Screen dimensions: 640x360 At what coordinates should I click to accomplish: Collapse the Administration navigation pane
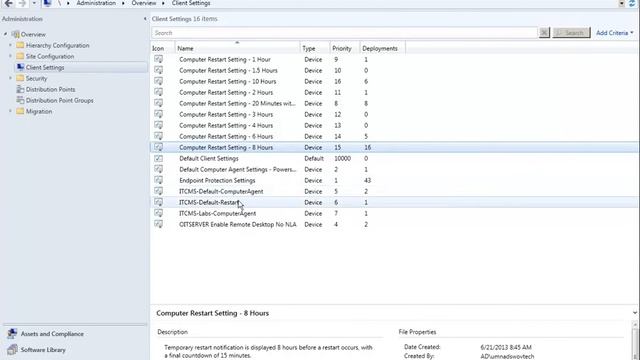click(x=145, y=19)
